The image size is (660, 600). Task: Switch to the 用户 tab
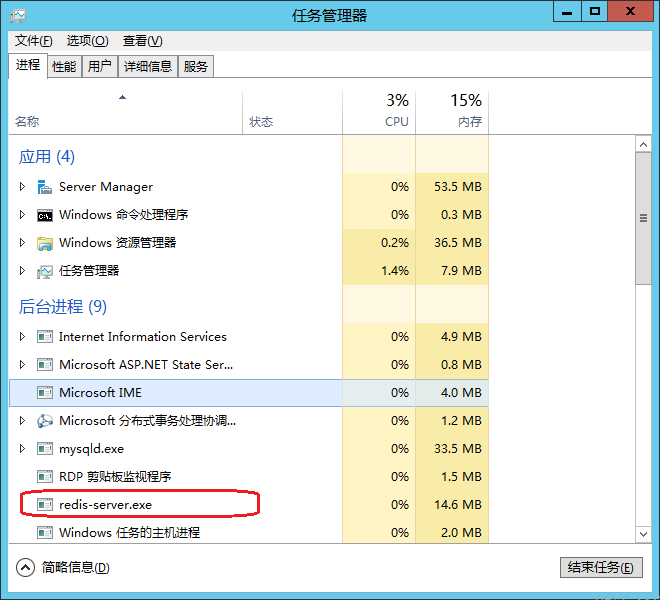(99, 67)
